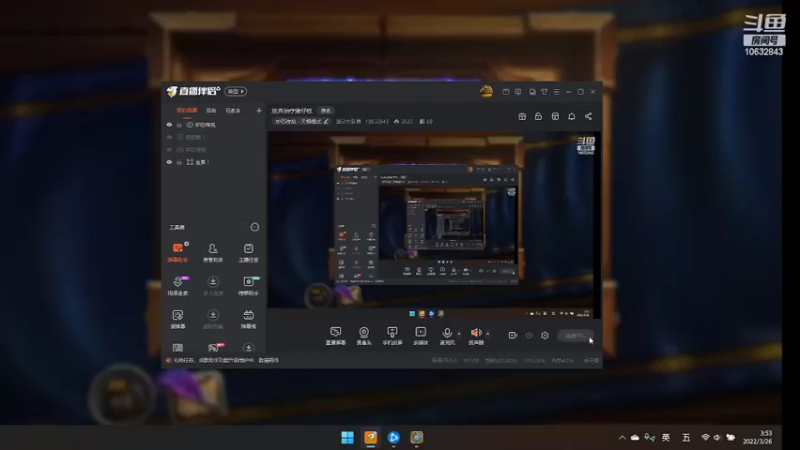Image resolution: width=800 pixels, height=450 pixels.
Task: Add a phone screen mirroring source
Action: click(392, 336)
